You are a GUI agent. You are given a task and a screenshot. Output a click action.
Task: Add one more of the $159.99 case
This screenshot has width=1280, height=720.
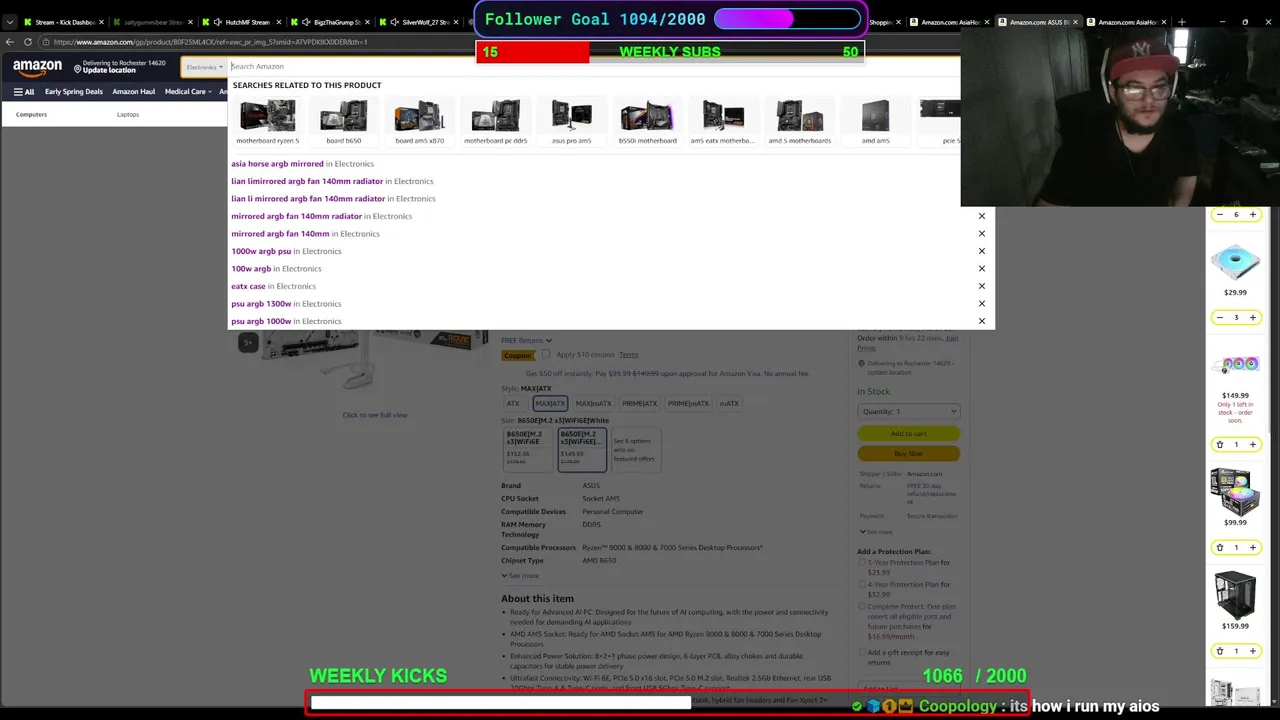pos(1252,651)
